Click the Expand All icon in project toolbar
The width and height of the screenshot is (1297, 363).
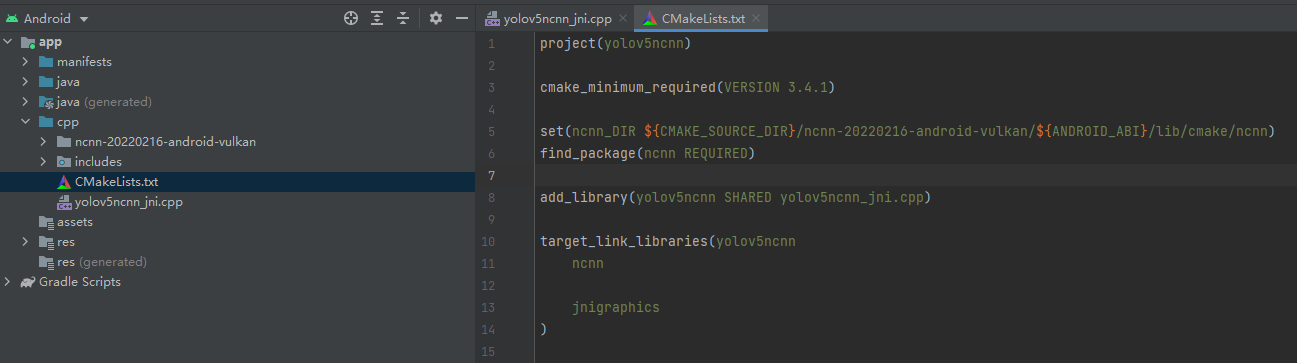point(377,18)
